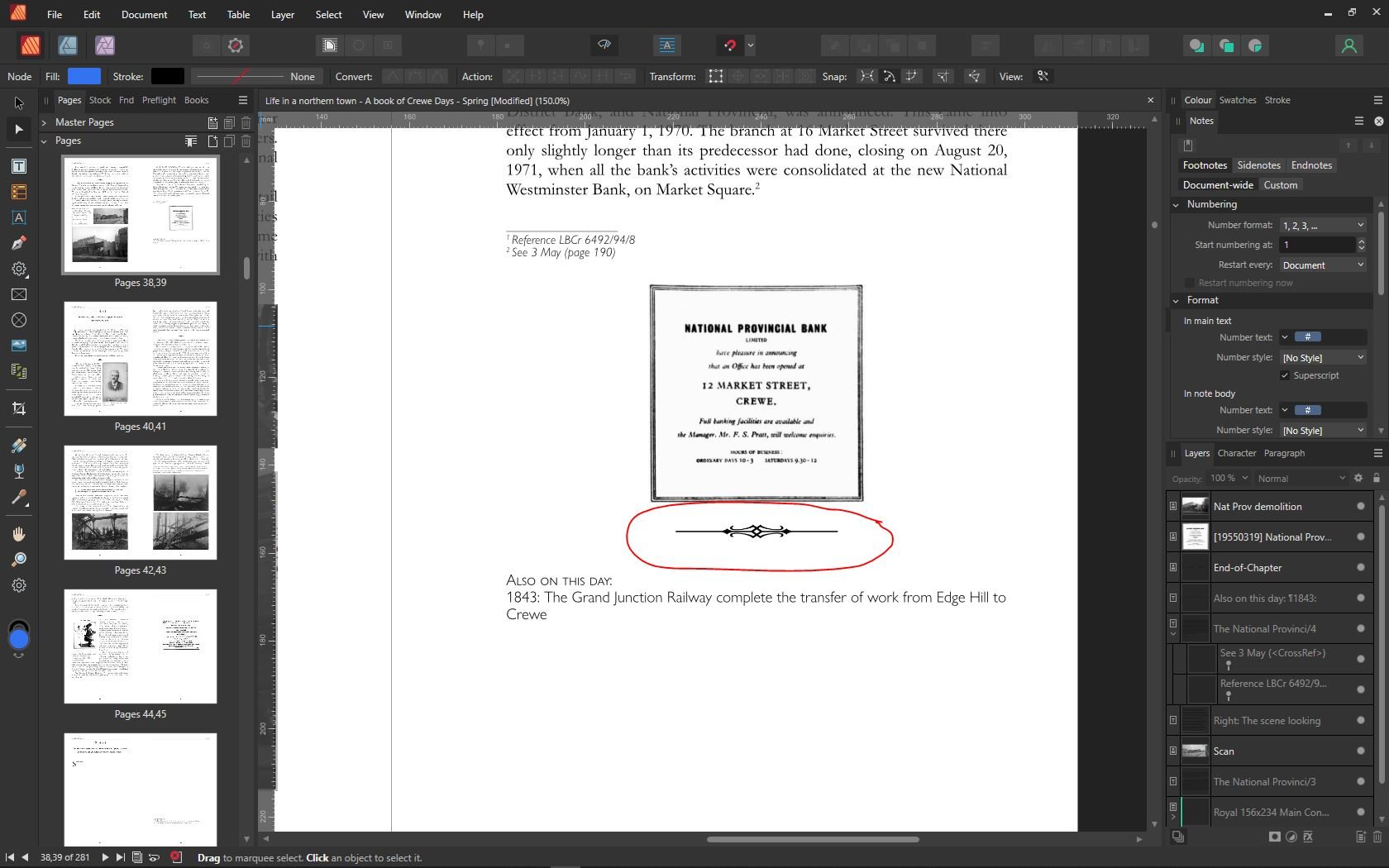Open the Document menu
Image resolution: width=1389 pixels, height=868 pixels.
144,14
